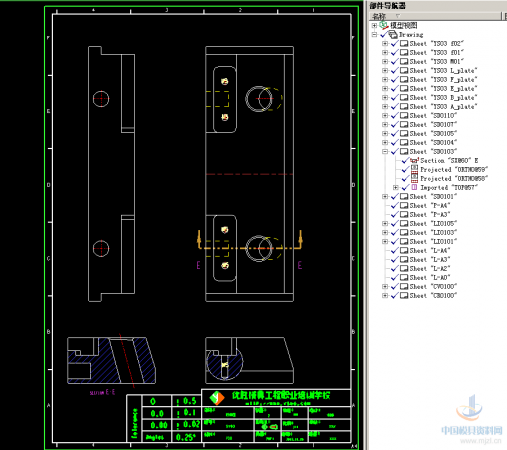Click the sheet icon of "TS03 f02"
Screen dimensions: 507x450
point(404,43)
